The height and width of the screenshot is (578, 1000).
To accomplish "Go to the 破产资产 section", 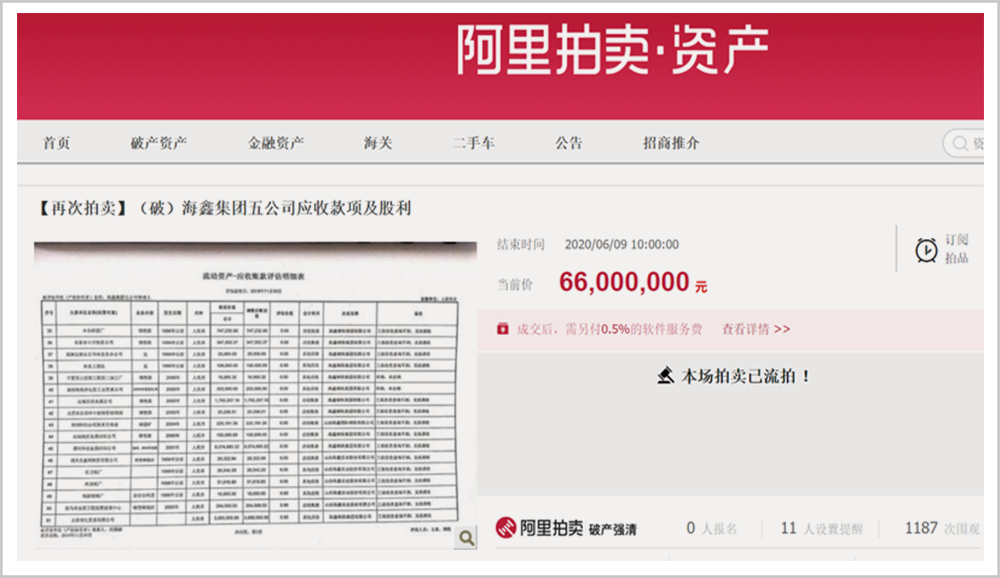I will coord(159,143).
